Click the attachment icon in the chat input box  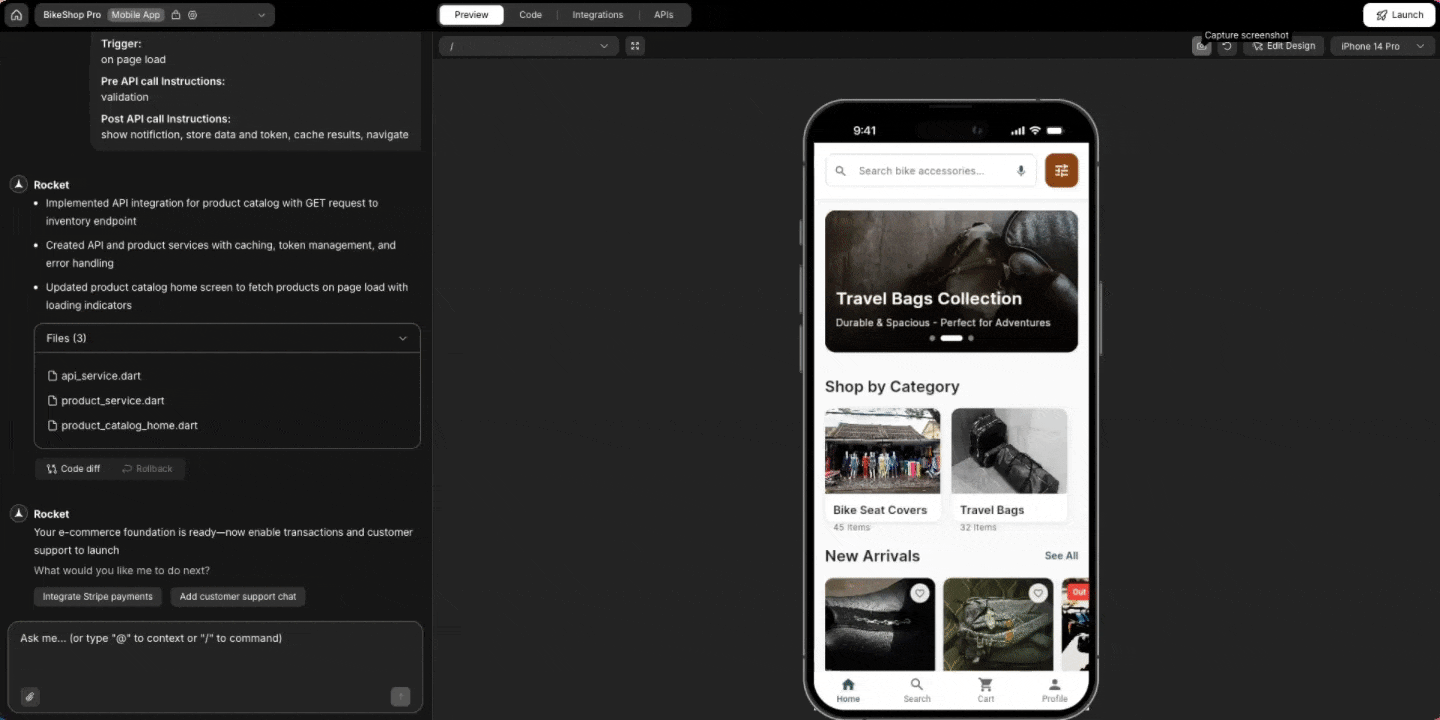29,697
